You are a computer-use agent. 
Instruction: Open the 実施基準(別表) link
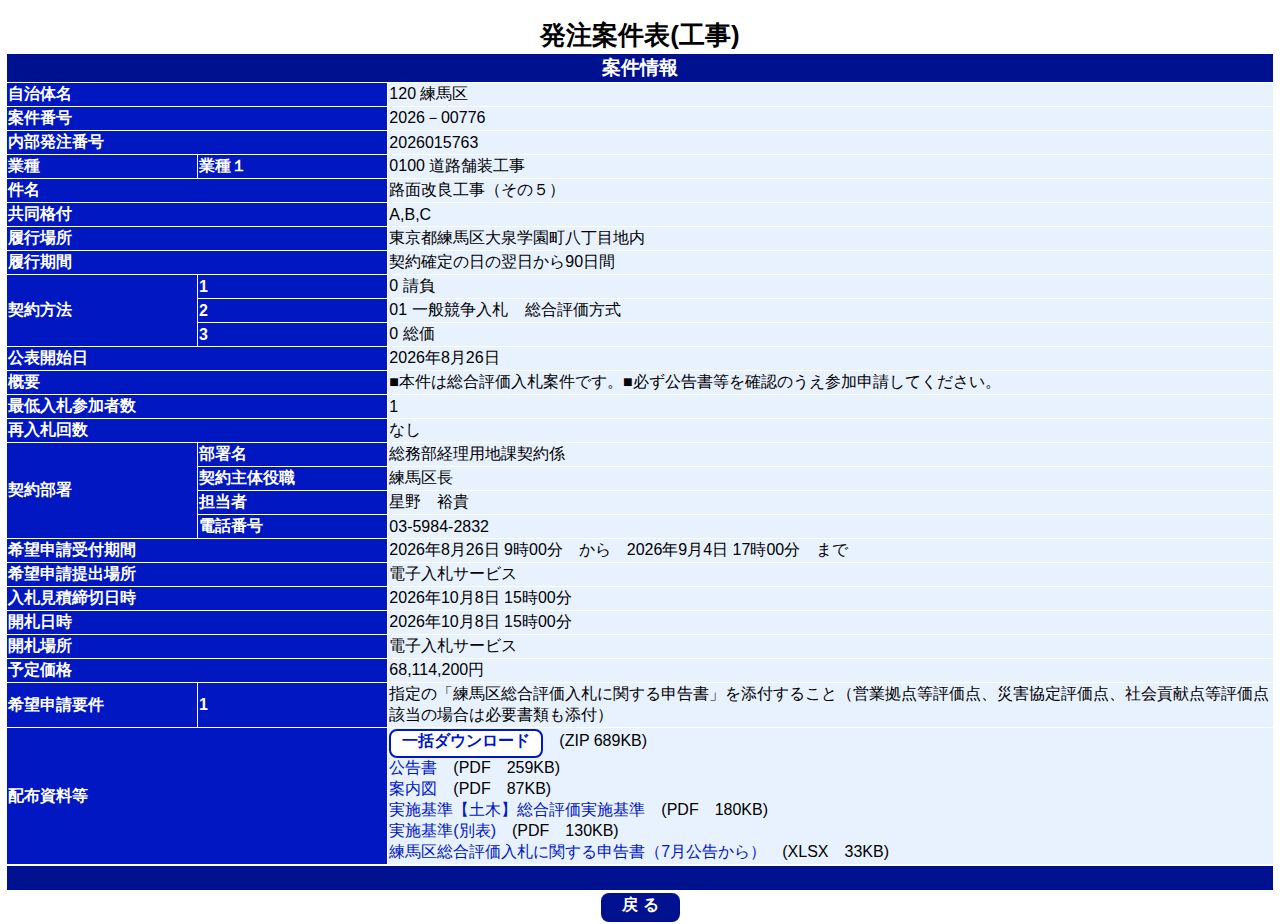(x=442, y=831)
